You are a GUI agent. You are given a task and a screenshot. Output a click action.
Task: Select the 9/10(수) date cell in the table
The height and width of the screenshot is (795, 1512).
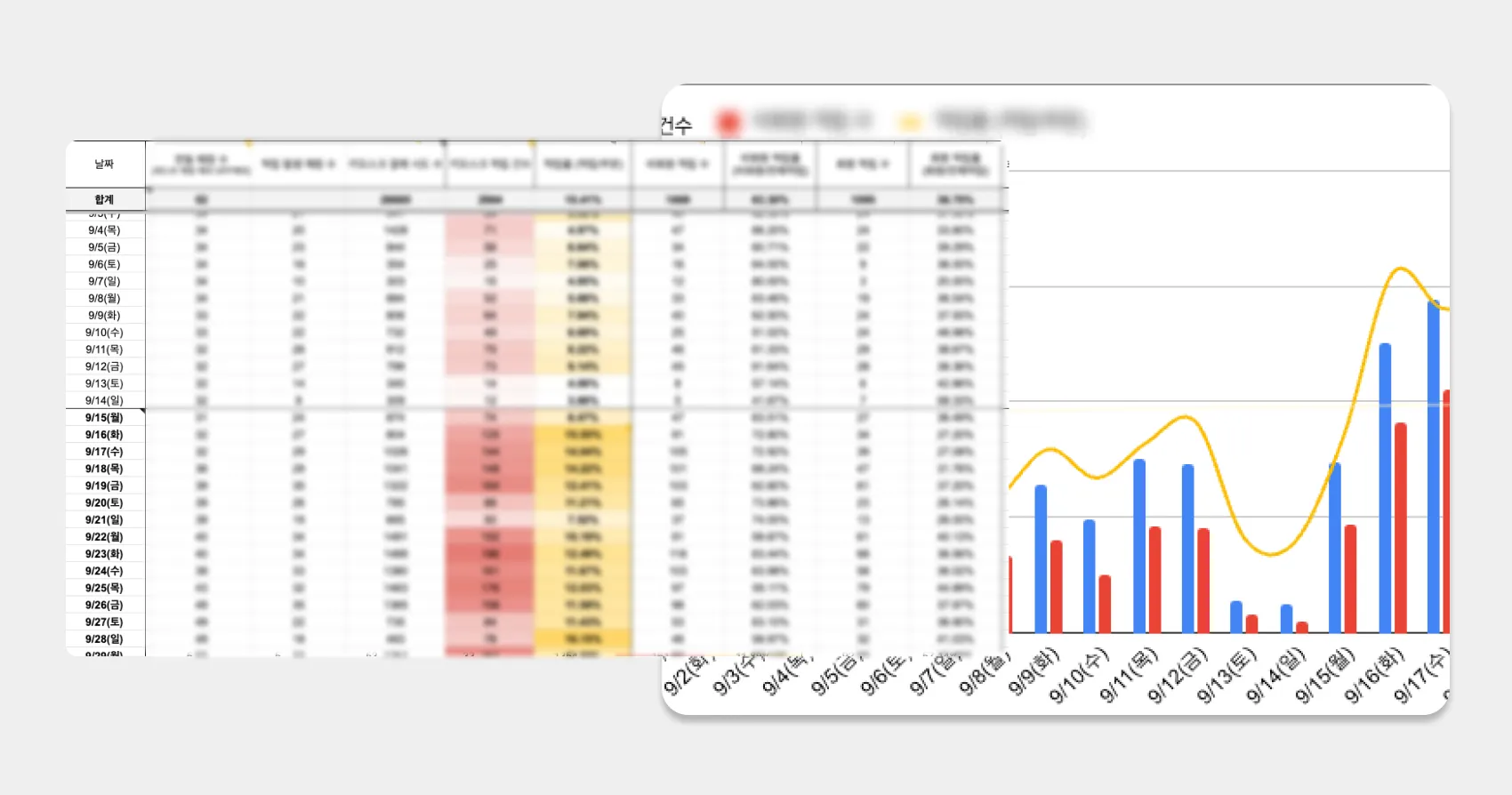[x=105, y=333]
